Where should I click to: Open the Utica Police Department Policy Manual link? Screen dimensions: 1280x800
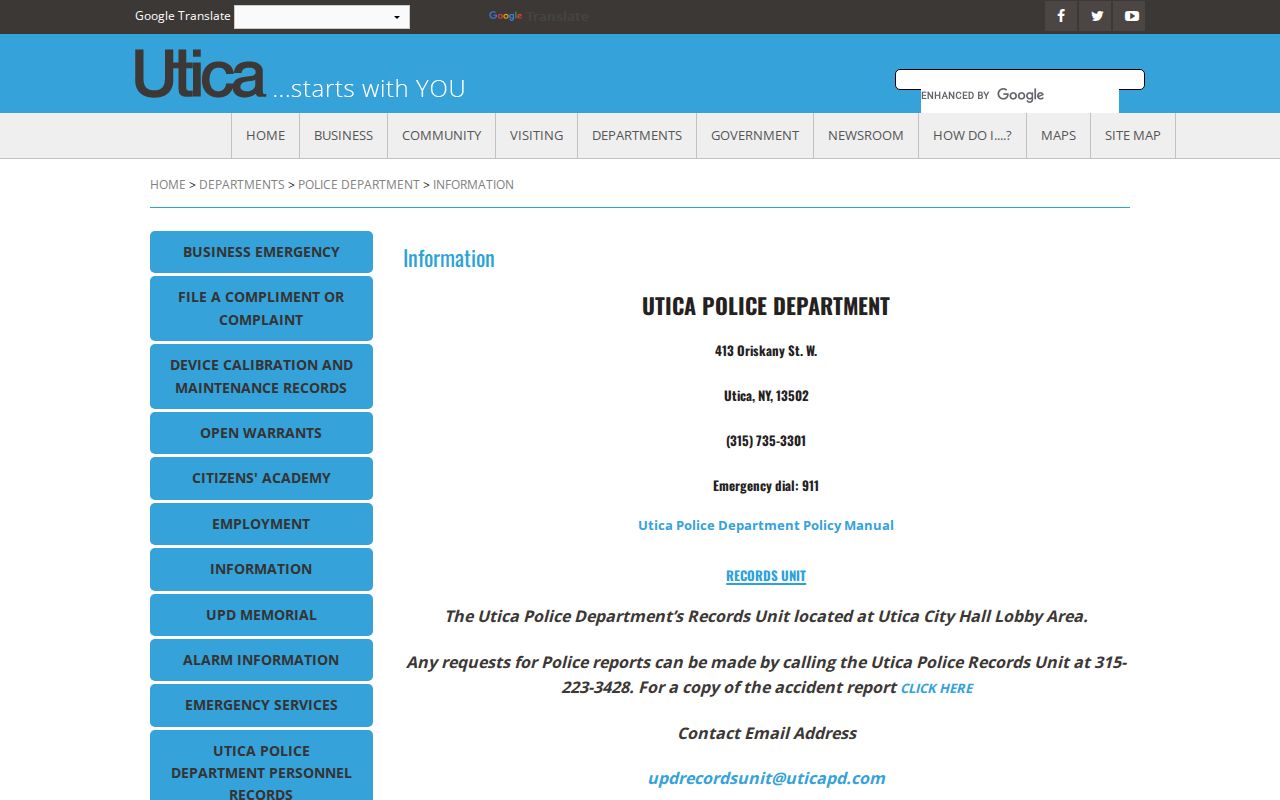coord(766,525)
